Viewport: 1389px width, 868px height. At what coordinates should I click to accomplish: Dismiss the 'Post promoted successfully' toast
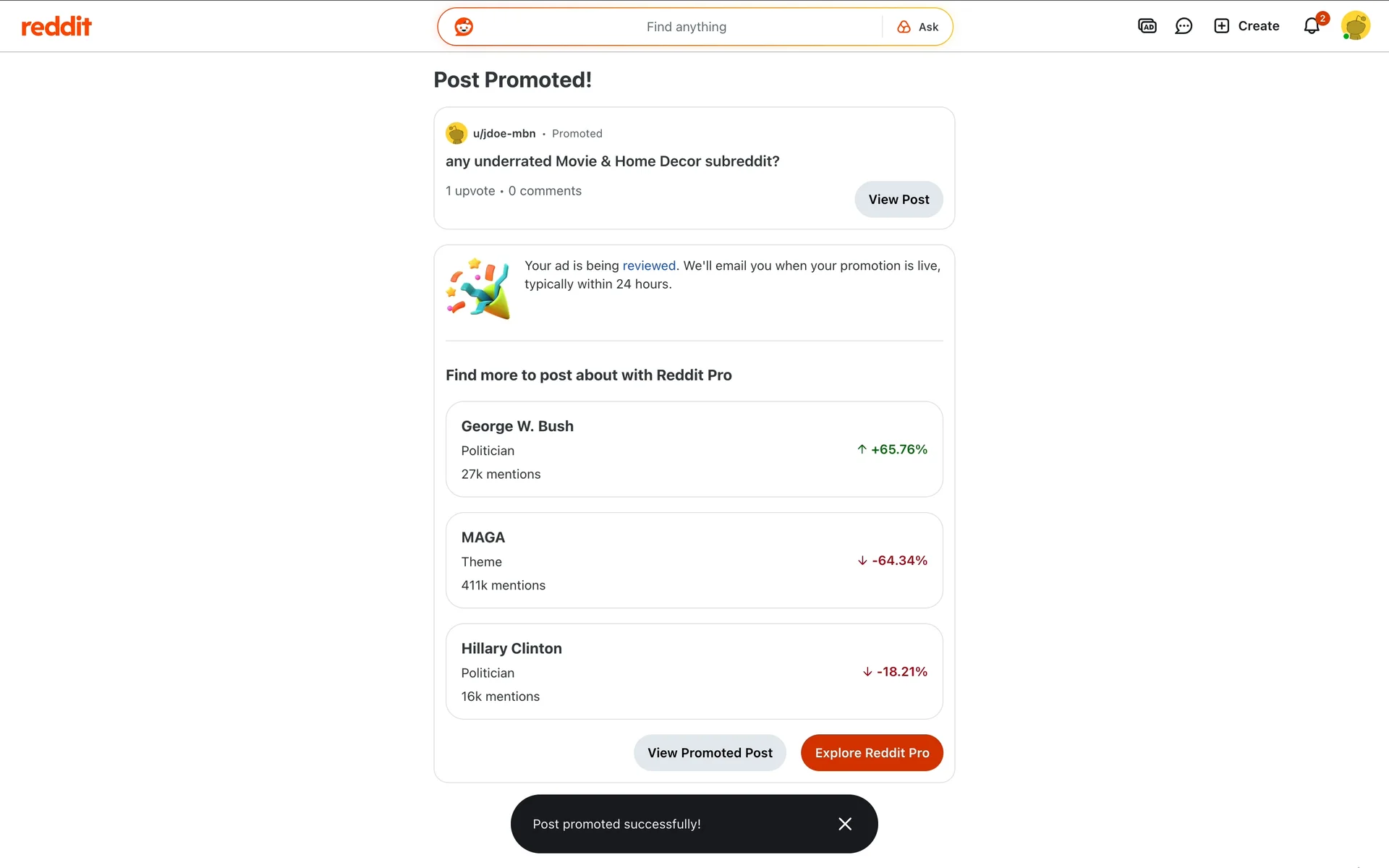click(845, 824)
